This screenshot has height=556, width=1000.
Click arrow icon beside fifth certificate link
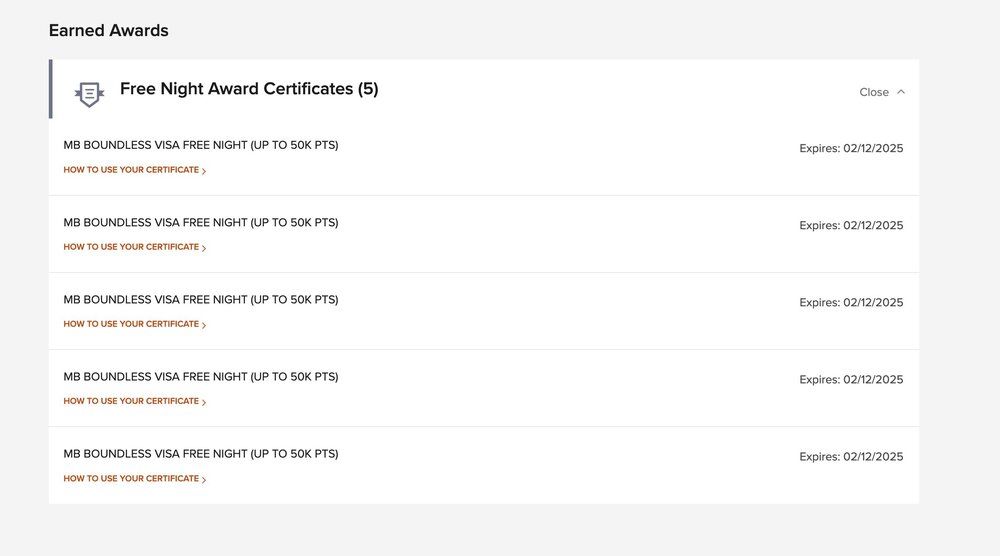click(204, 480)
